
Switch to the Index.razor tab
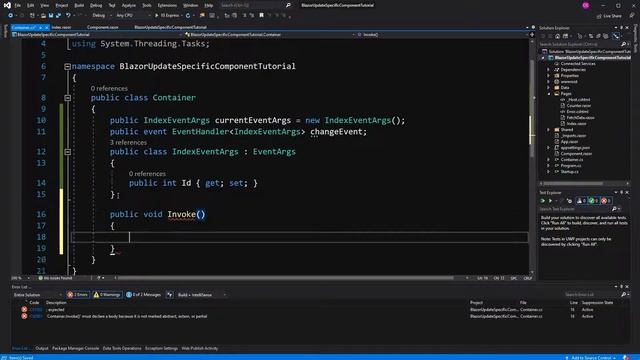(61, 27)
